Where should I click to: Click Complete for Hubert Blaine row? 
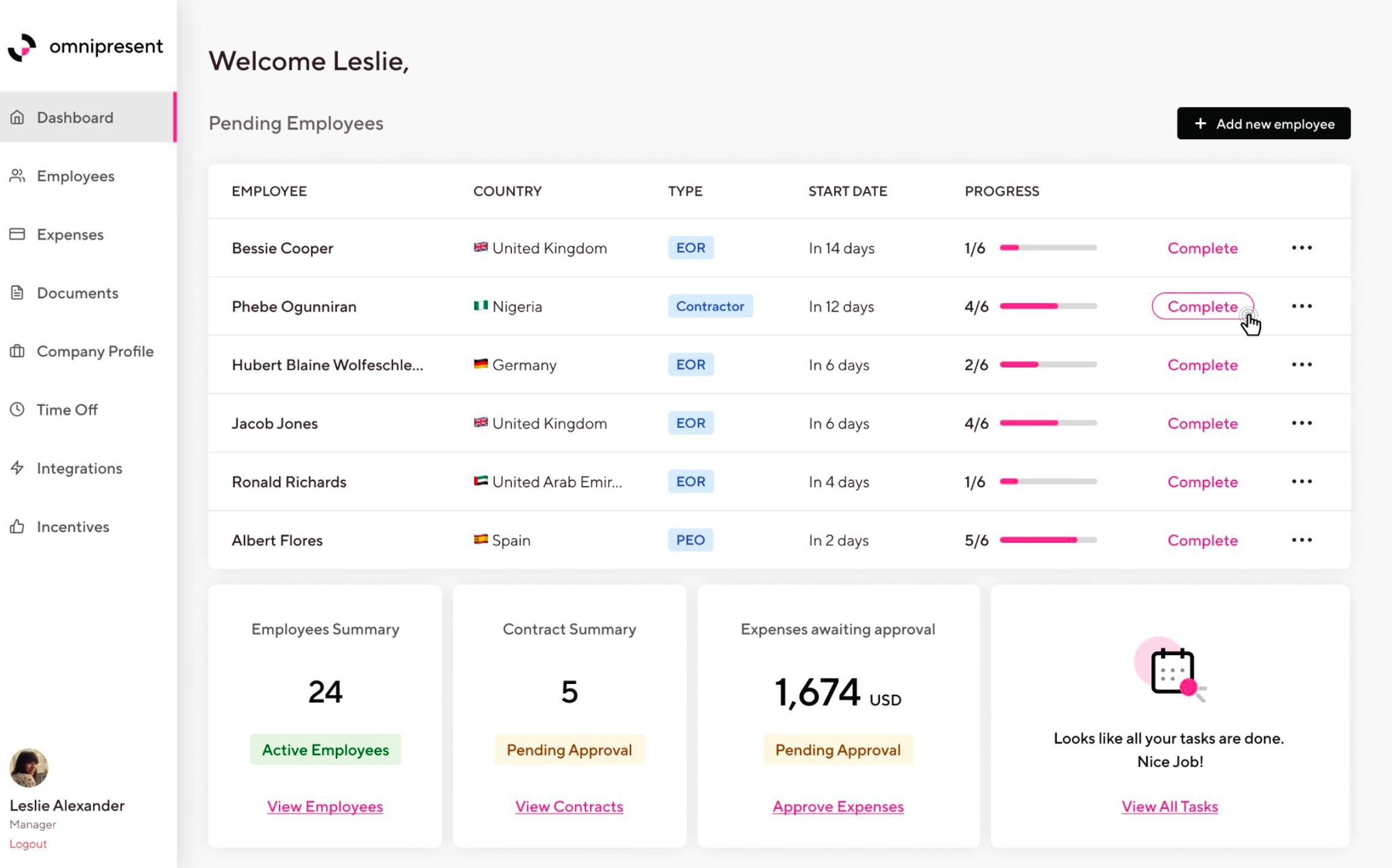click(x=1202, y=365)
